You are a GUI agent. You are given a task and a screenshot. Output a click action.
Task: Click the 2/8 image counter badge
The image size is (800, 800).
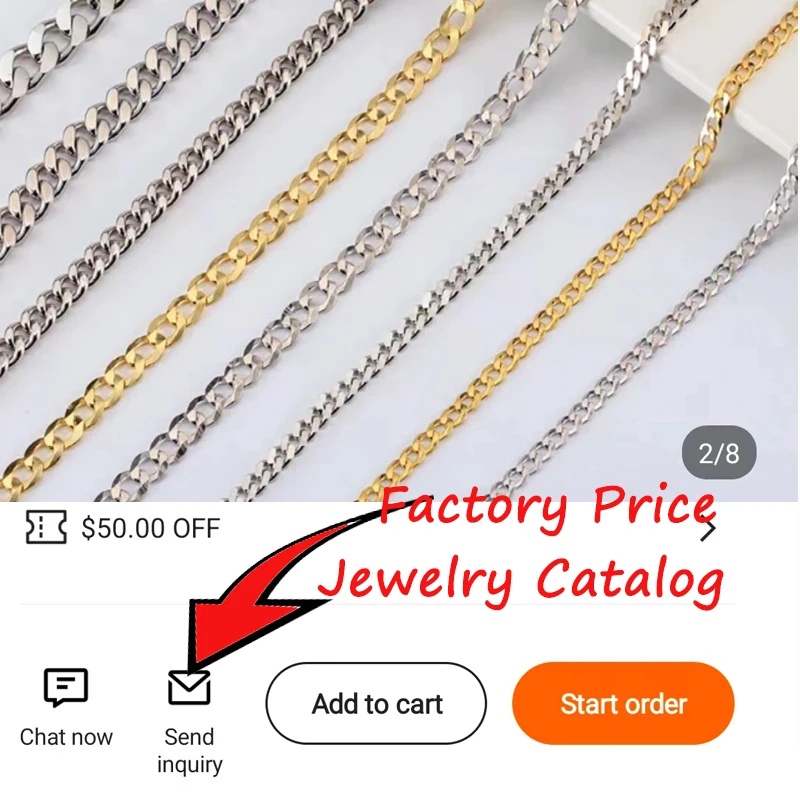(x=719, y=453)
